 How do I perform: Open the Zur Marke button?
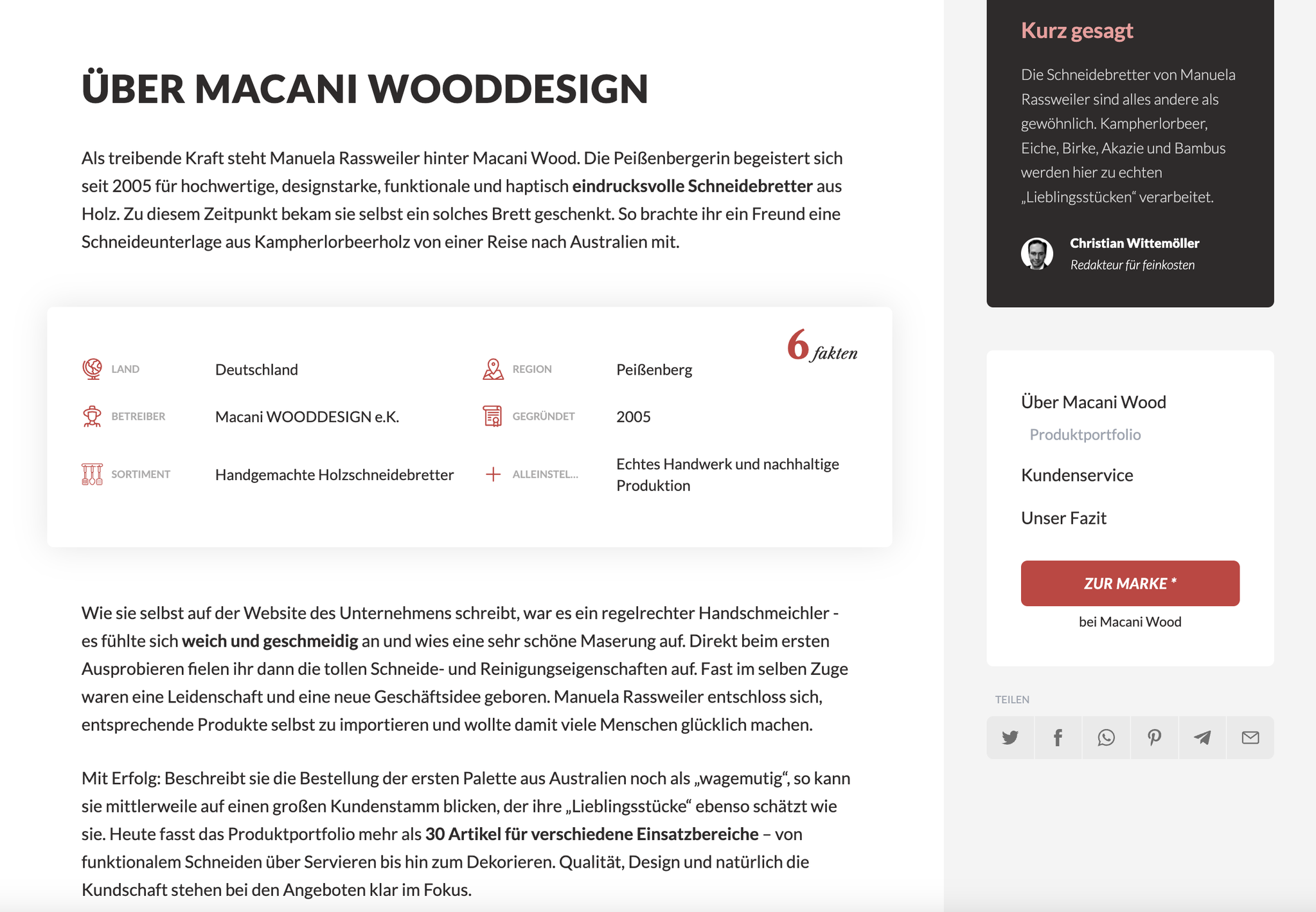1130,584
